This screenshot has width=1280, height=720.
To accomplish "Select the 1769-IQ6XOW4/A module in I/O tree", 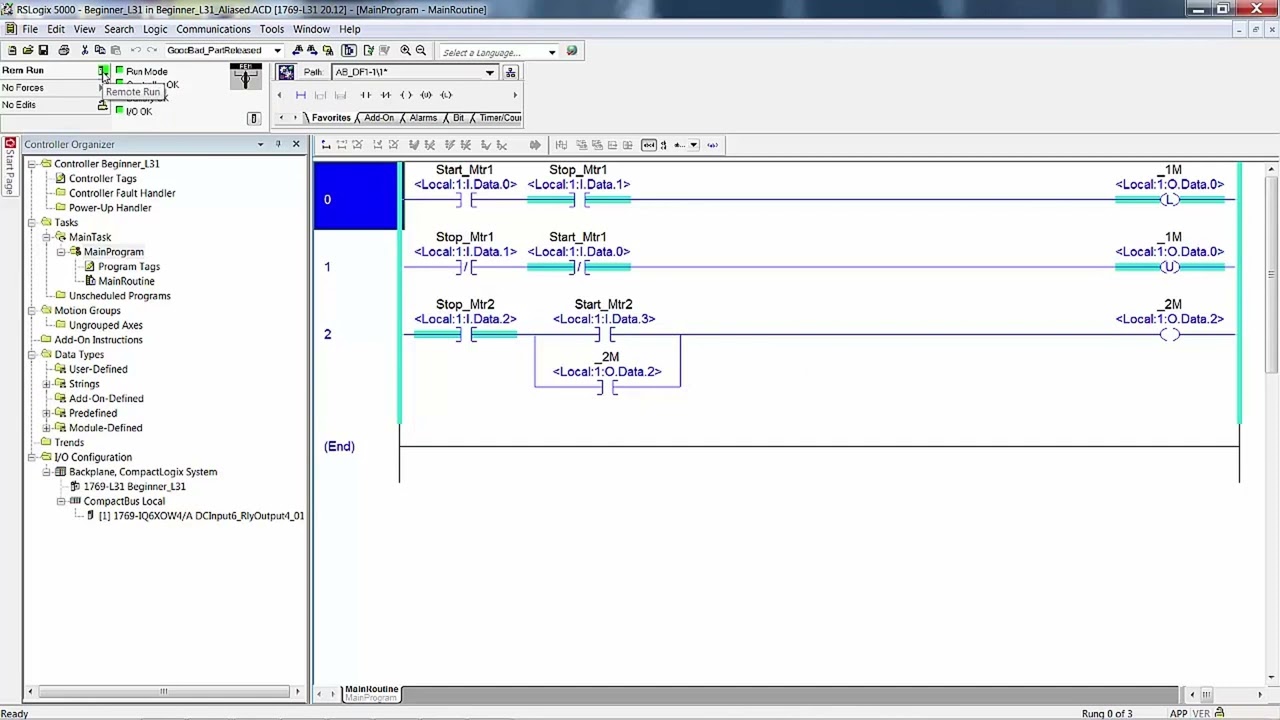I will point(201,516).
